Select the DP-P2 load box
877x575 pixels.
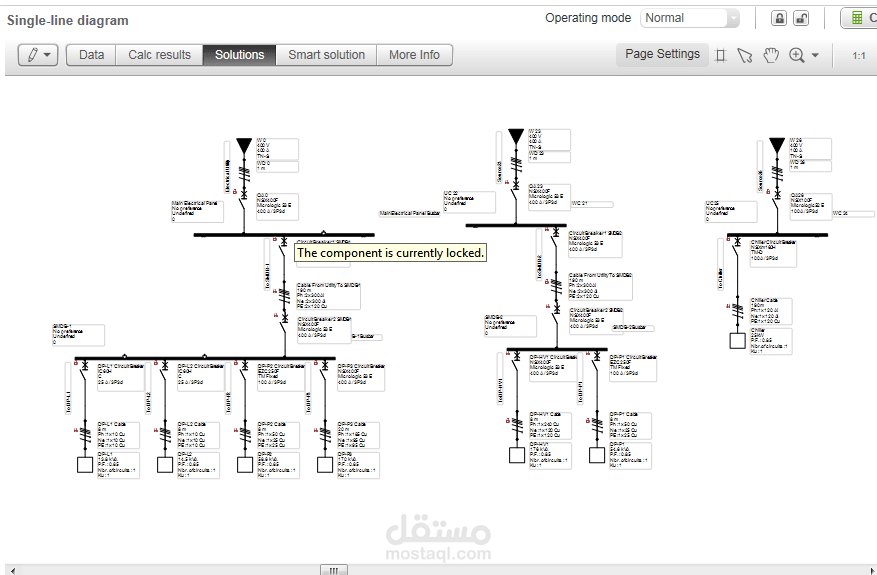tap(245, 465)
